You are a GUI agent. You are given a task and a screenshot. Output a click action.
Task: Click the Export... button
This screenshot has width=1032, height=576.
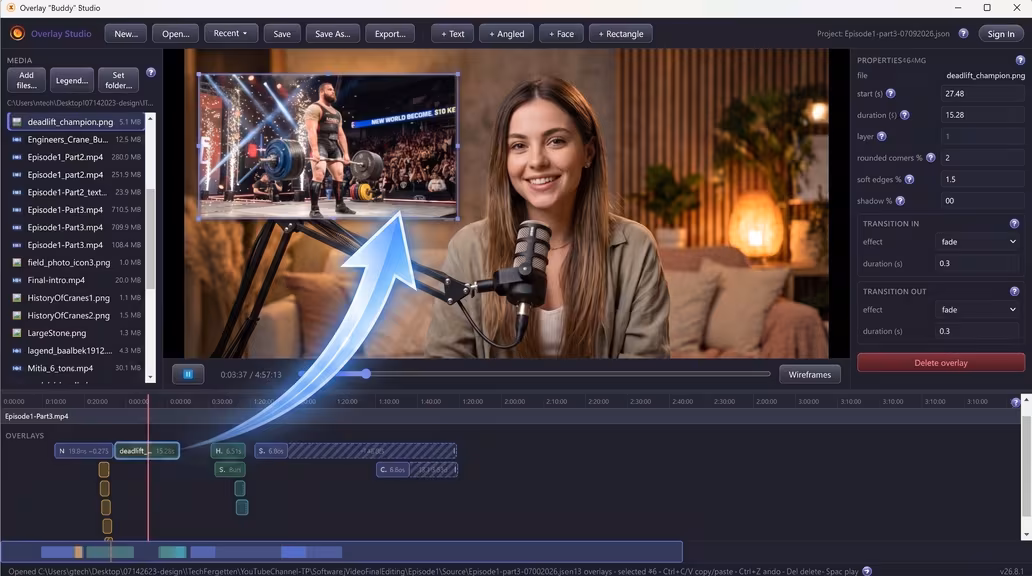coord(390,34)
